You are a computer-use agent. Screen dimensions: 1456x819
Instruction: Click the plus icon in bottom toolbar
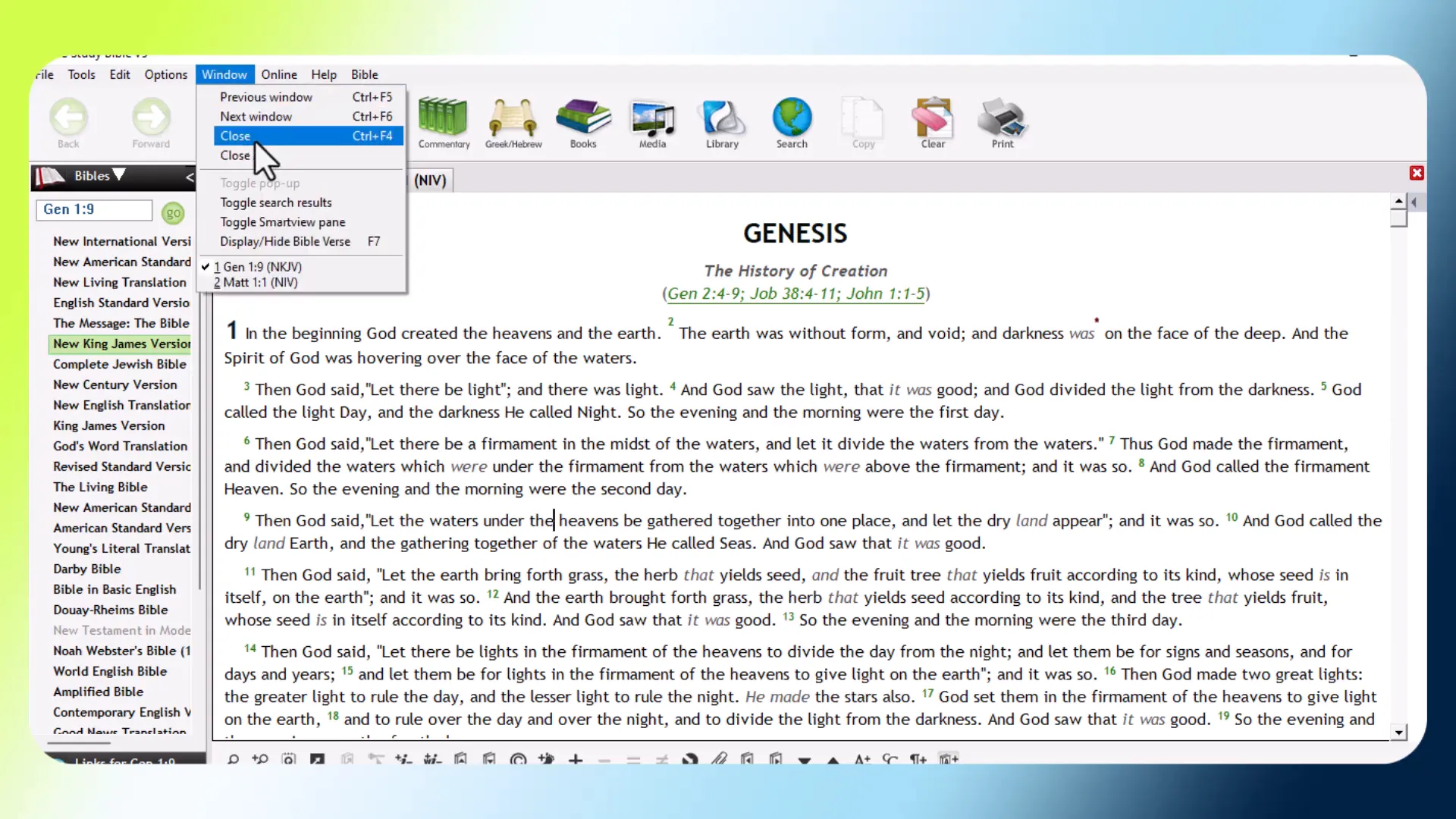pos(576,758)
